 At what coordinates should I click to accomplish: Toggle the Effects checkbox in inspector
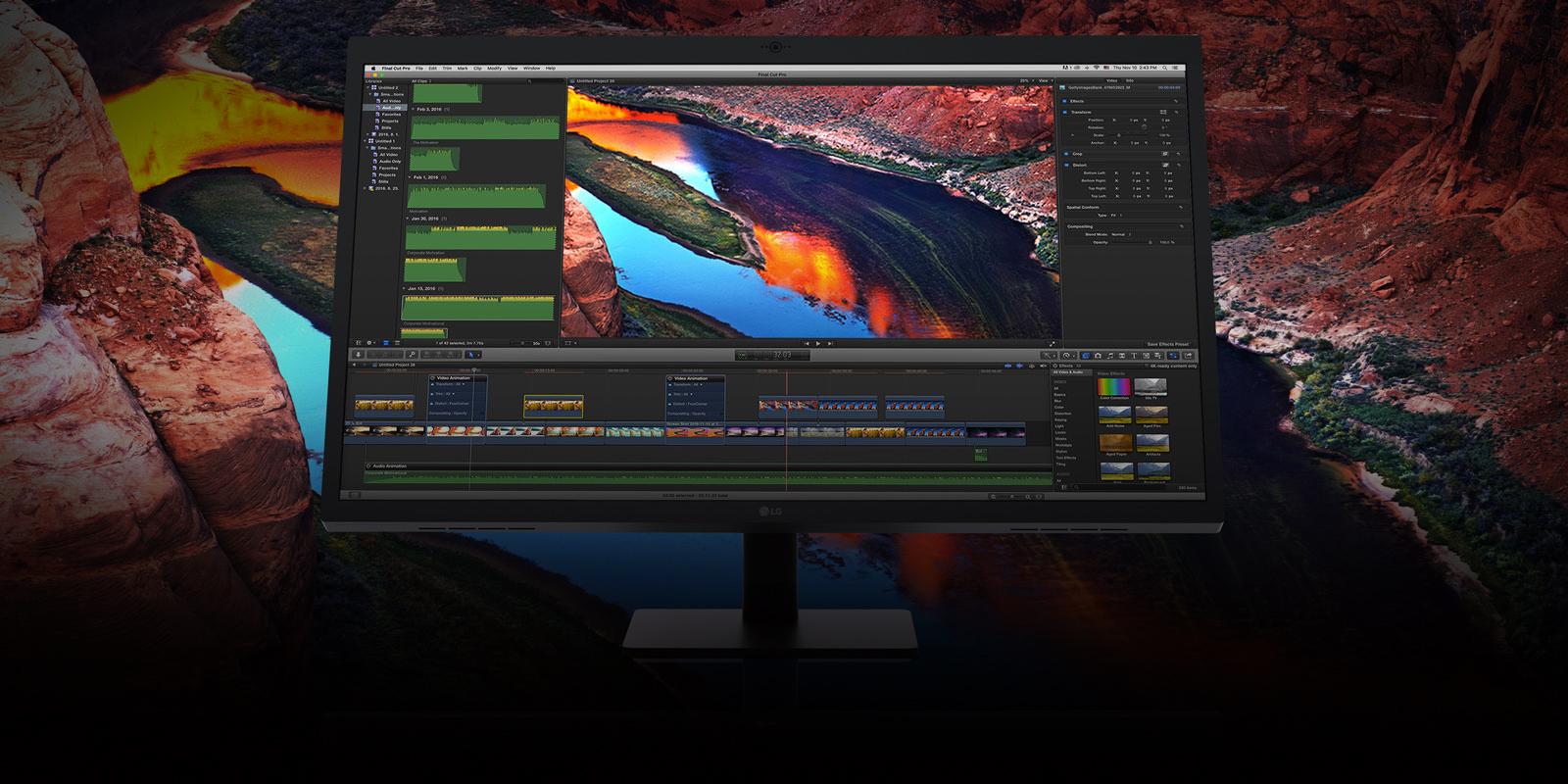(1064, 101)
